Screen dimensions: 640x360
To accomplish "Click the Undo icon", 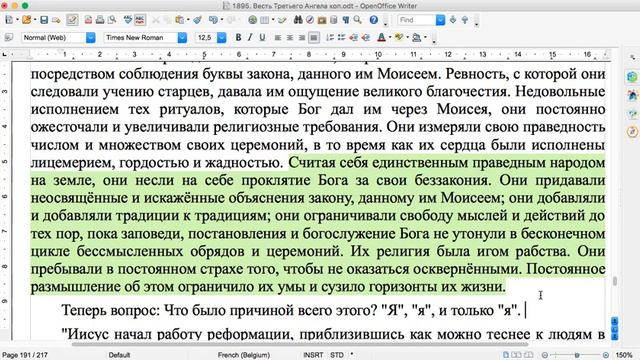I will point(213,20).
